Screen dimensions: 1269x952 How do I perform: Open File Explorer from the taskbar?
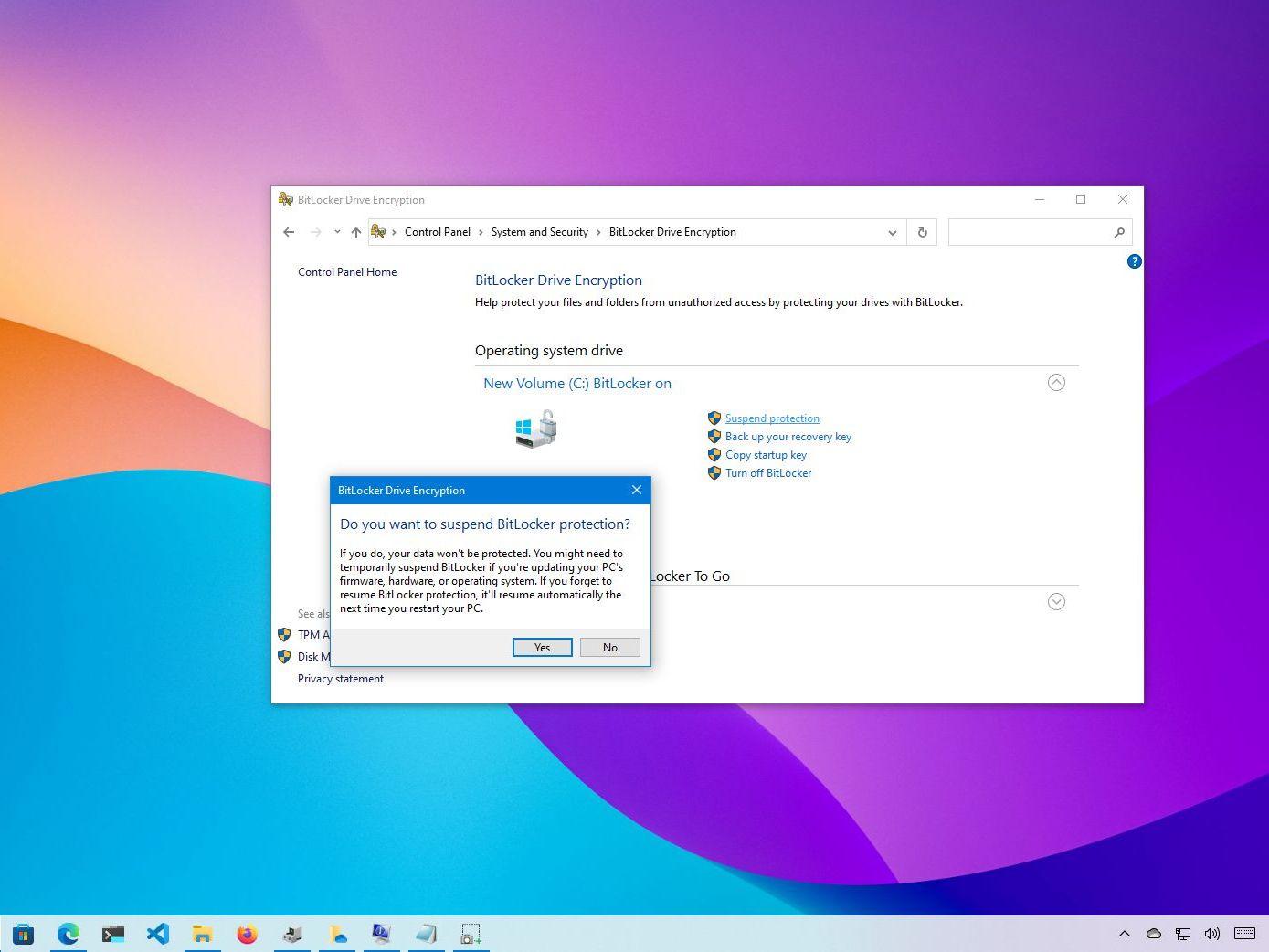(203, 934)
